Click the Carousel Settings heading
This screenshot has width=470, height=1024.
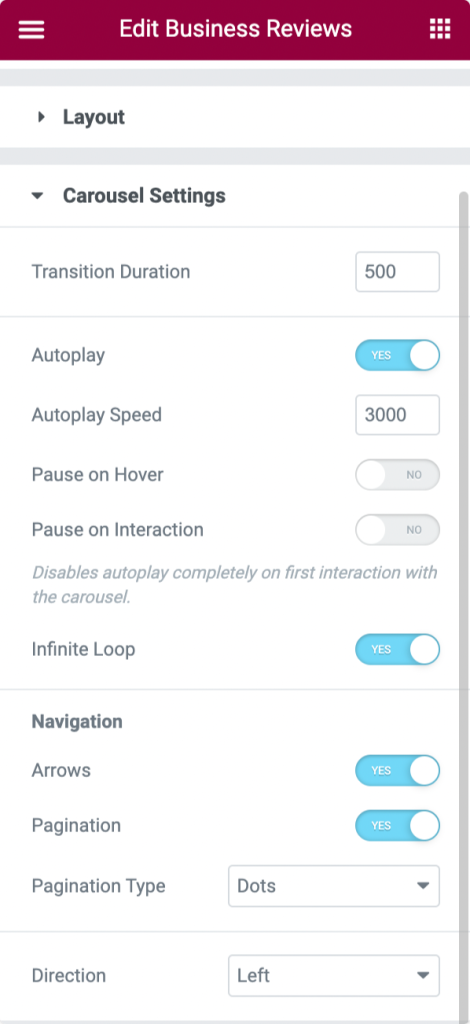144,195
